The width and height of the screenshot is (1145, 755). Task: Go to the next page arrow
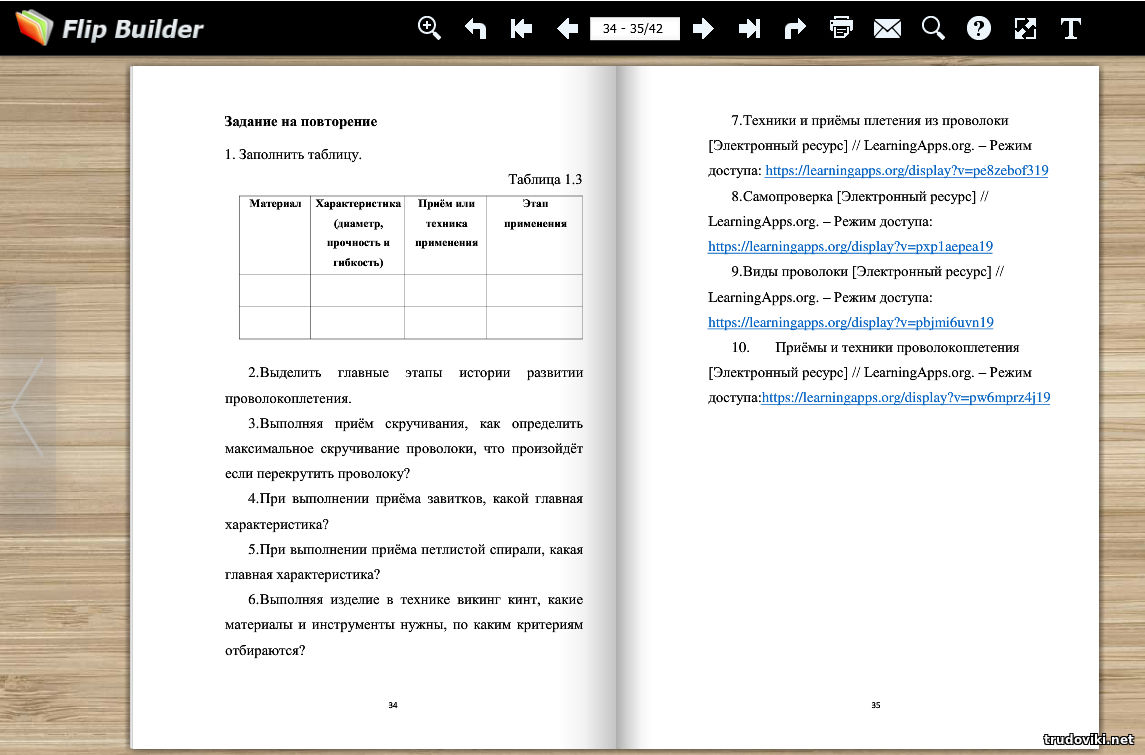click(x=703, y=28)
